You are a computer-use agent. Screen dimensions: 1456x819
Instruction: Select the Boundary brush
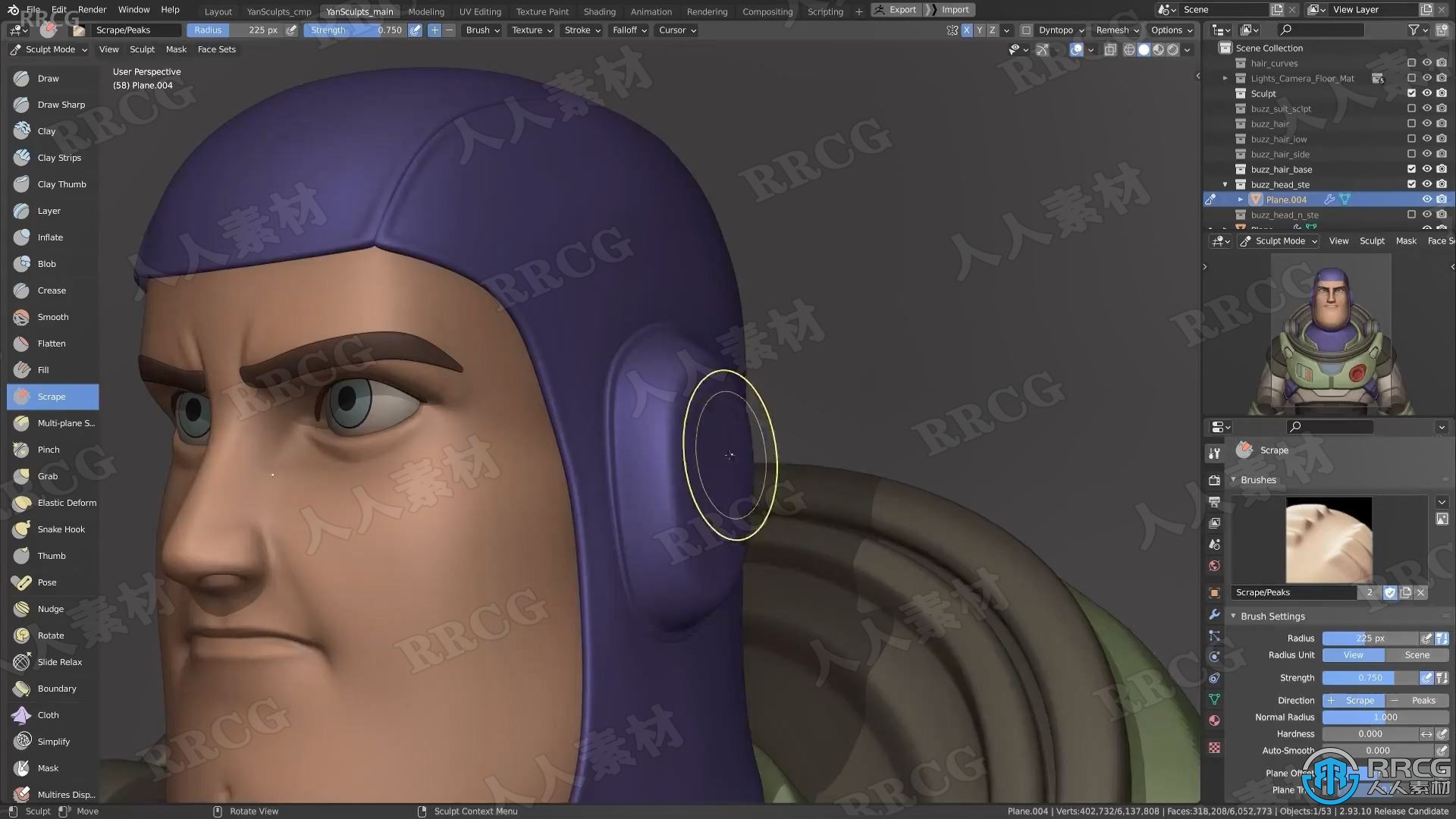52,689
